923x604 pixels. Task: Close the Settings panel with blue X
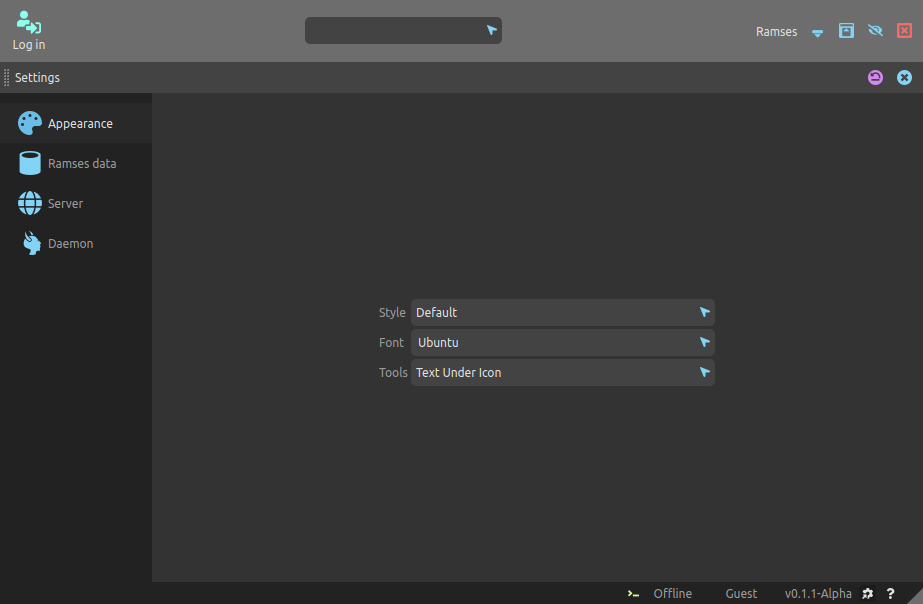coord(904,78)
